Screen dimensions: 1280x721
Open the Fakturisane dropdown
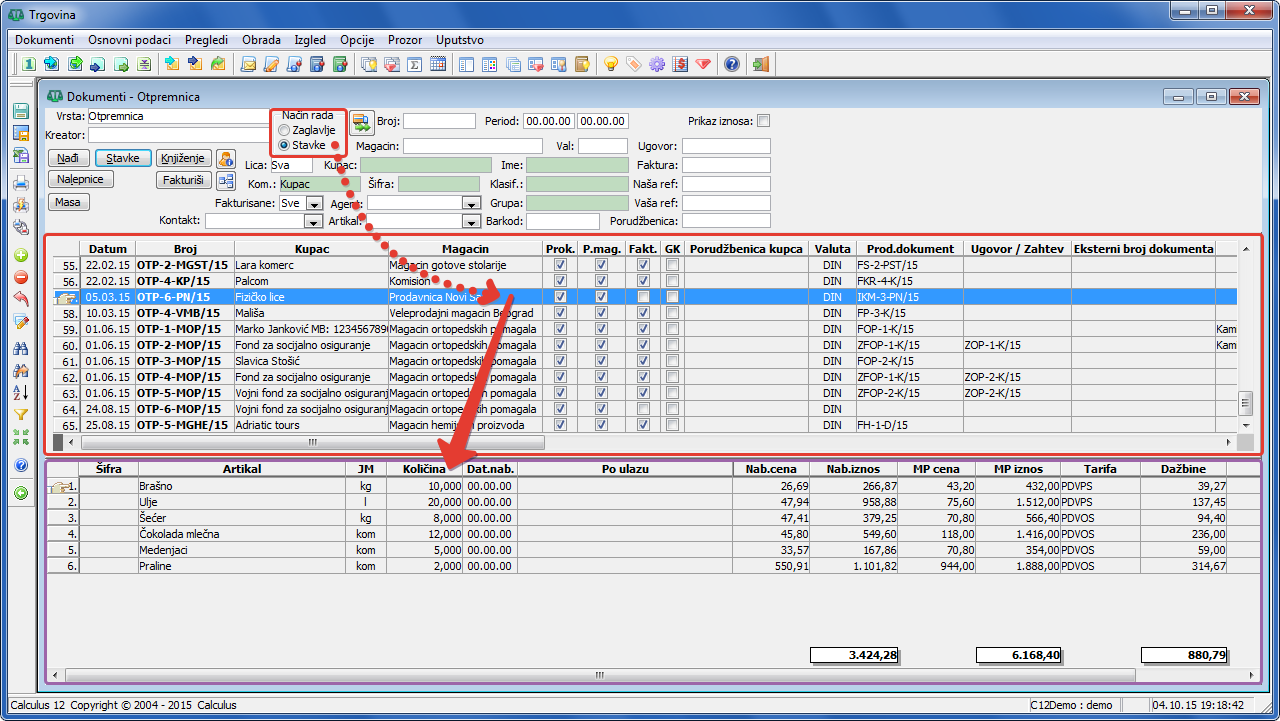point(314,203)
